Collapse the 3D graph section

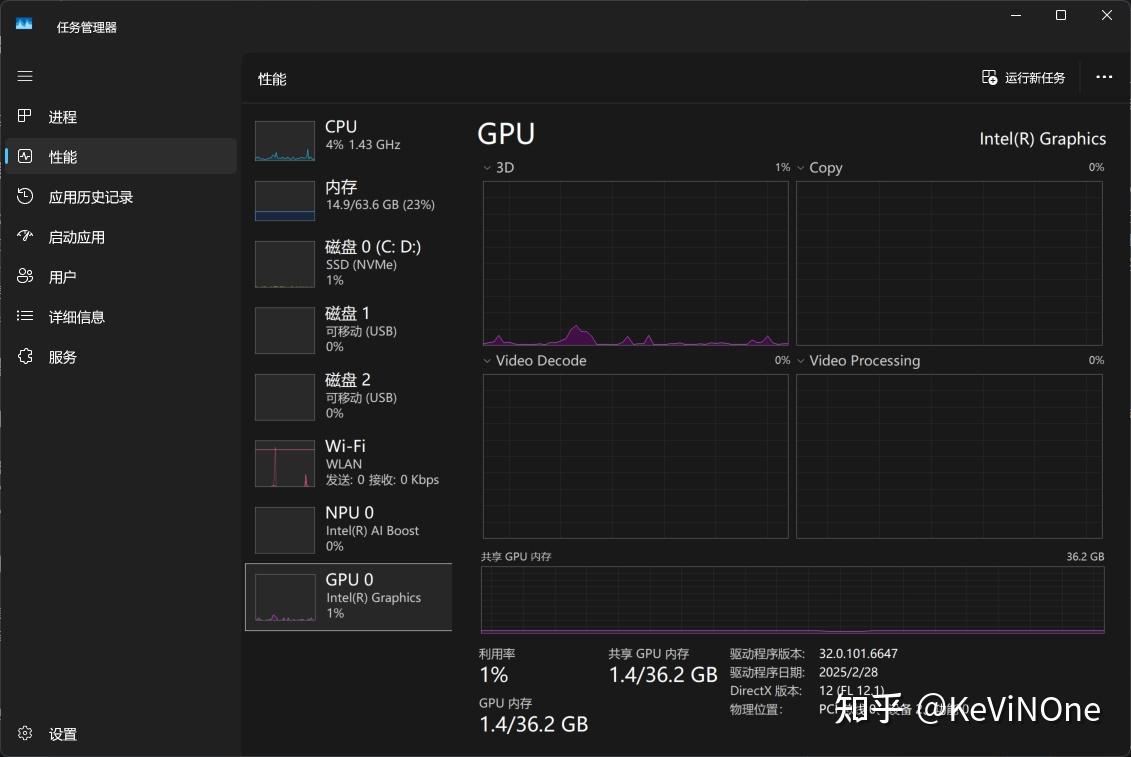pyautogui.click(x=485, y=168)
